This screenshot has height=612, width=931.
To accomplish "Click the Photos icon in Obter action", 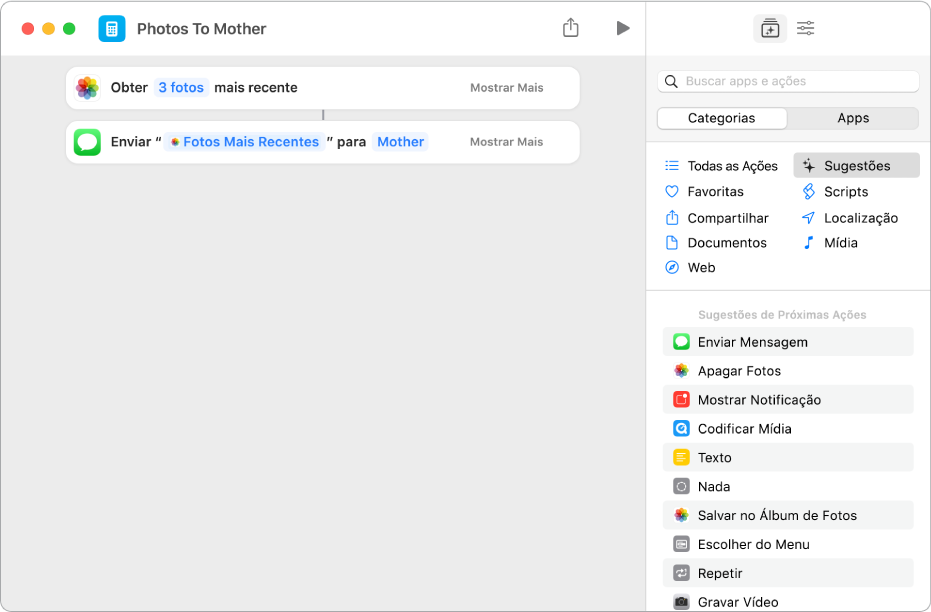I will click(x=88, y=88).
